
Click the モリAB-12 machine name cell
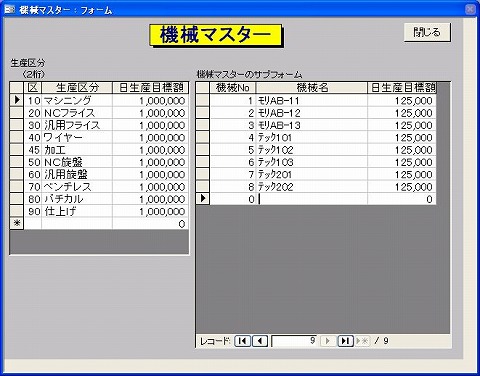point(312,113)
